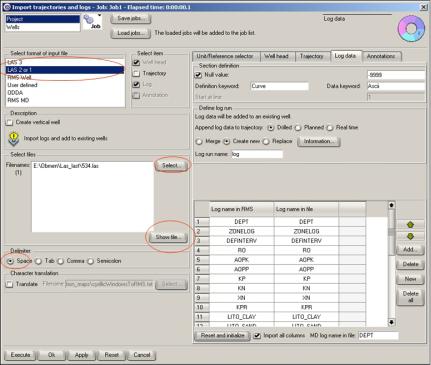
Task: Select User defined input format
Action: (65, 85)
